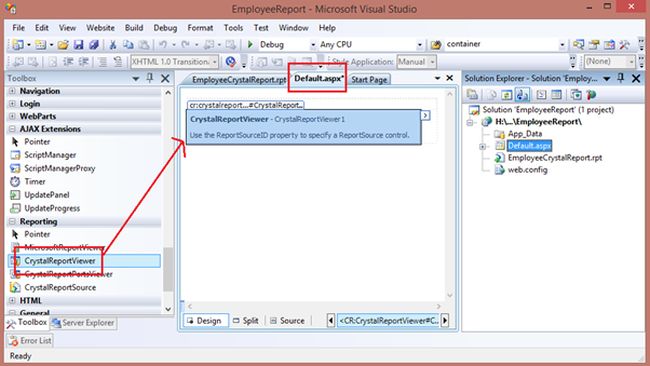Open the Website menu
This screenshot has height=366, width=650.
pyautogui.click(x=100, y=28)
